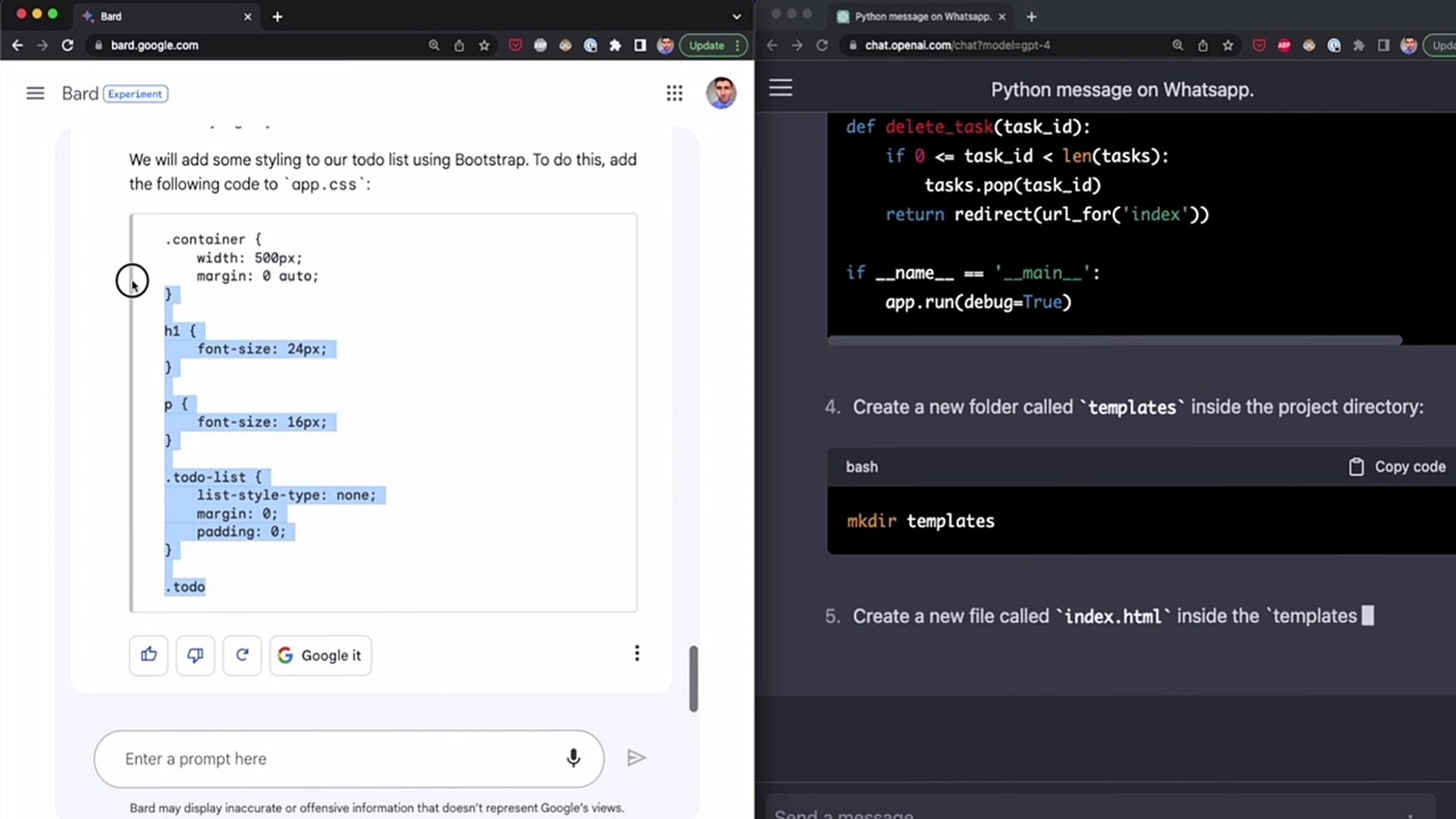
Task: Regenerate Bard's response with the refresh icon
Action: click(242, 655)
